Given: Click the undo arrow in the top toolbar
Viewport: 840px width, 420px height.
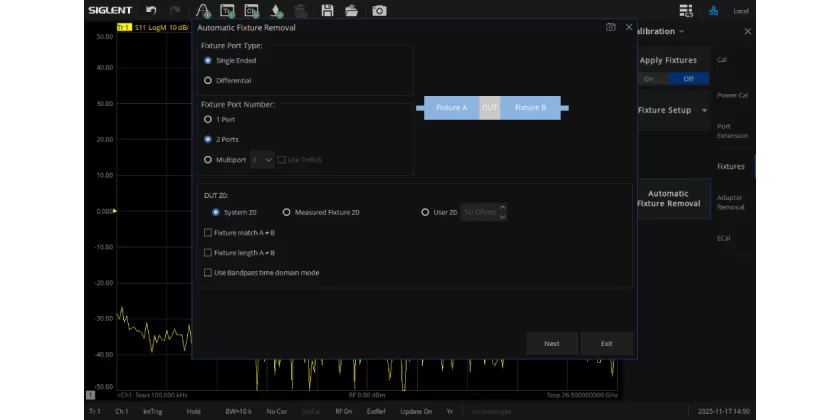Looking at the screenshot, I should [151, 10].
